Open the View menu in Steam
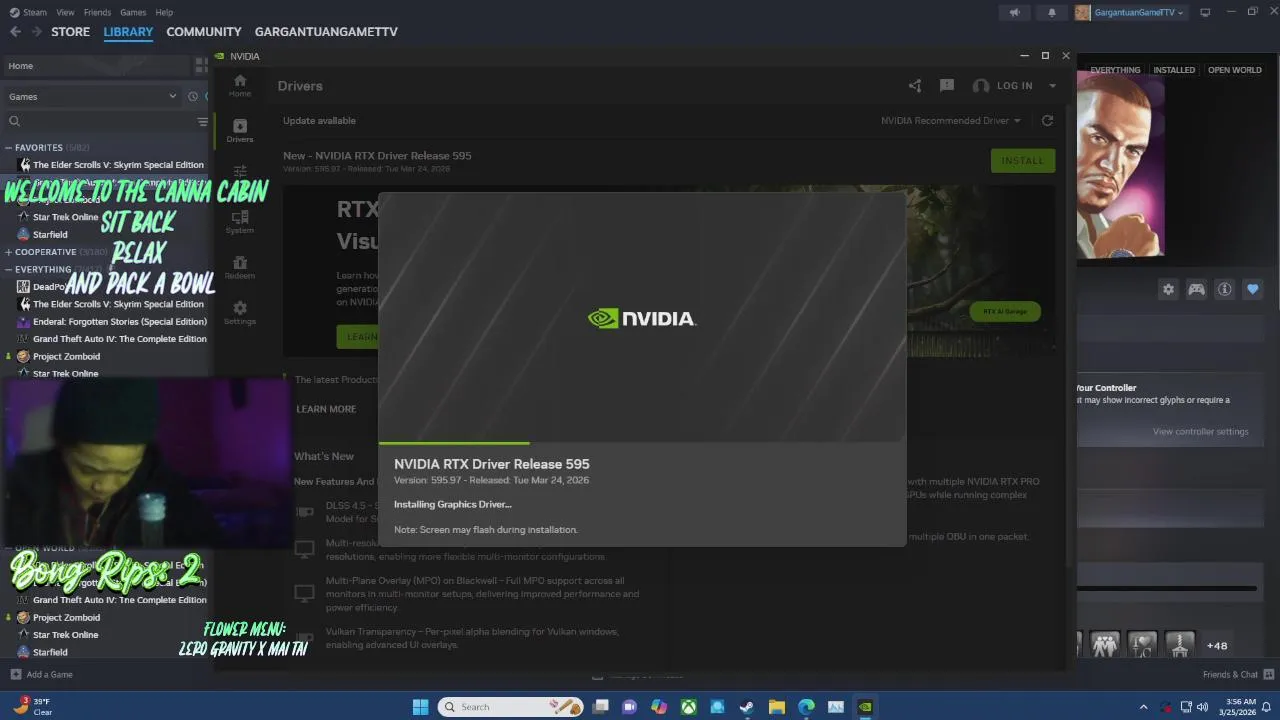Image resolution: width=1280 pixels, height=720 pixels. tap(65, 12)
